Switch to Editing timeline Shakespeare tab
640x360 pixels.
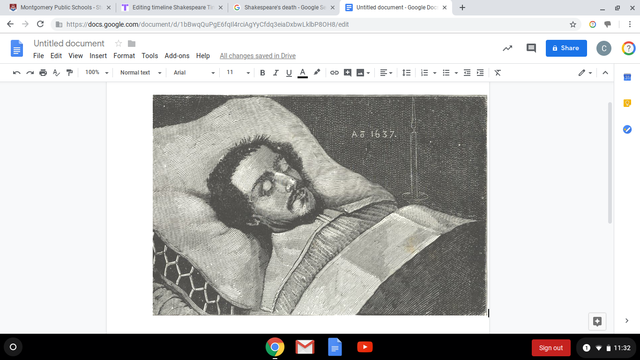(173, 7)
